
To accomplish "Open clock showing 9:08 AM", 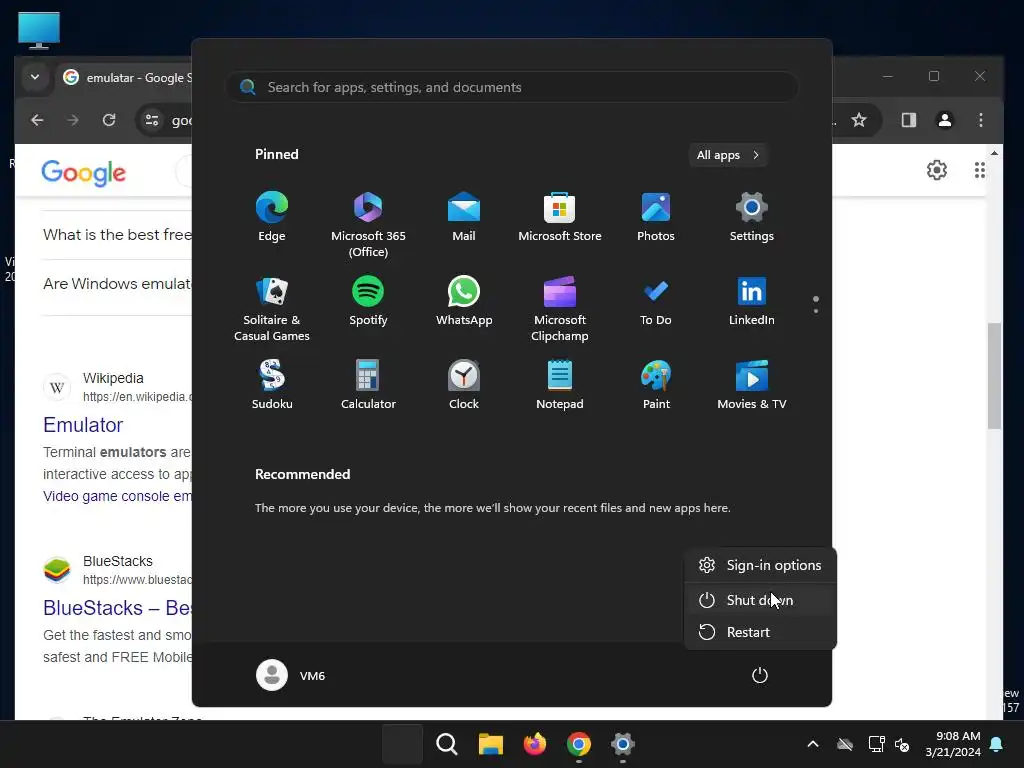I will (x=953, y=744).
